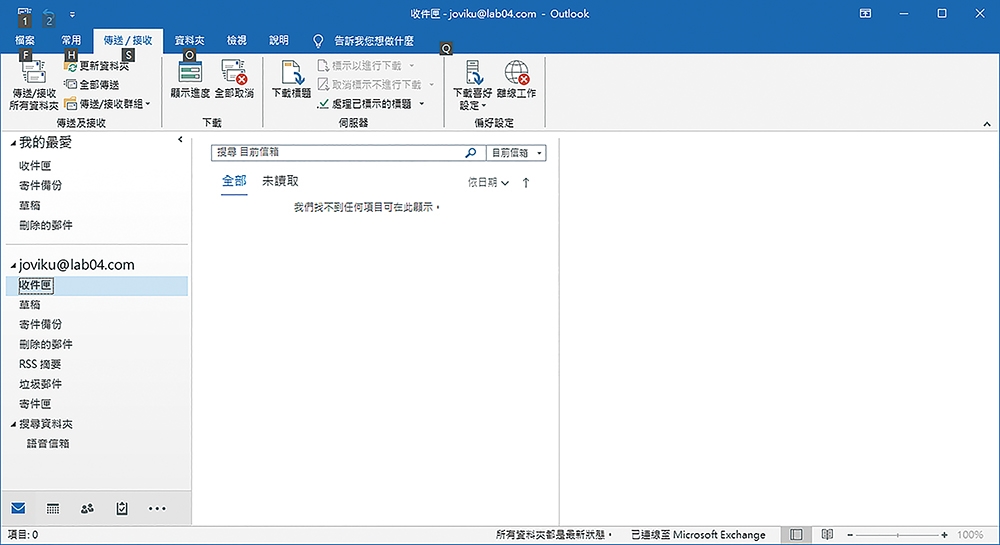Image resolution: width=1000 pixels, height=545 pixels.
Task: Switch to Calendar view icon
Action: (x=53, y=508)
